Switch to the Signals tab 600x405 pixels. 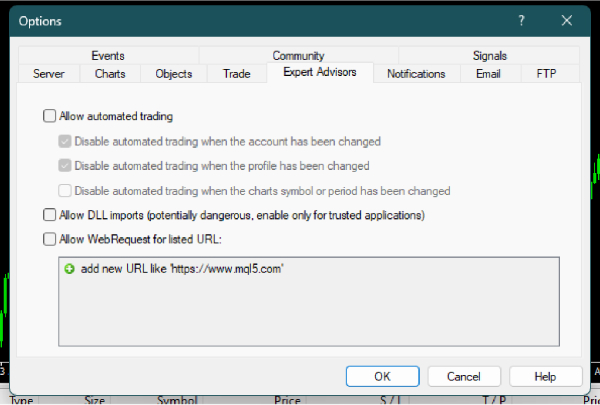pos(489,56)
